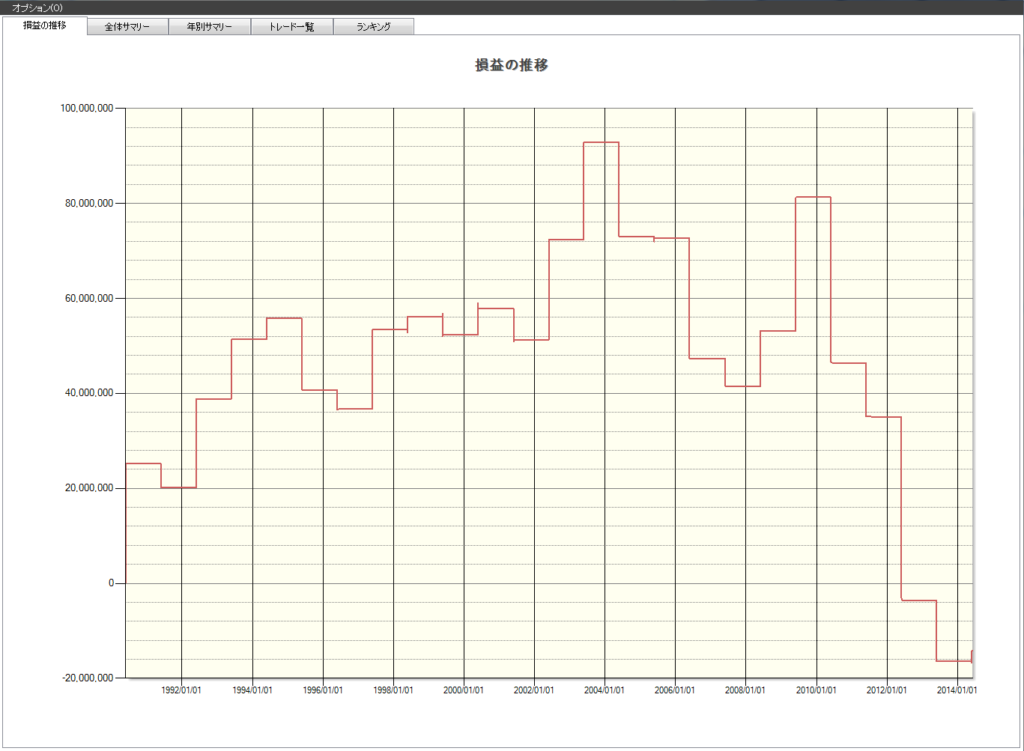Pick the 1998/01/01 x-axis label
Screen dimensions: 1024x751
coord(393,690)
